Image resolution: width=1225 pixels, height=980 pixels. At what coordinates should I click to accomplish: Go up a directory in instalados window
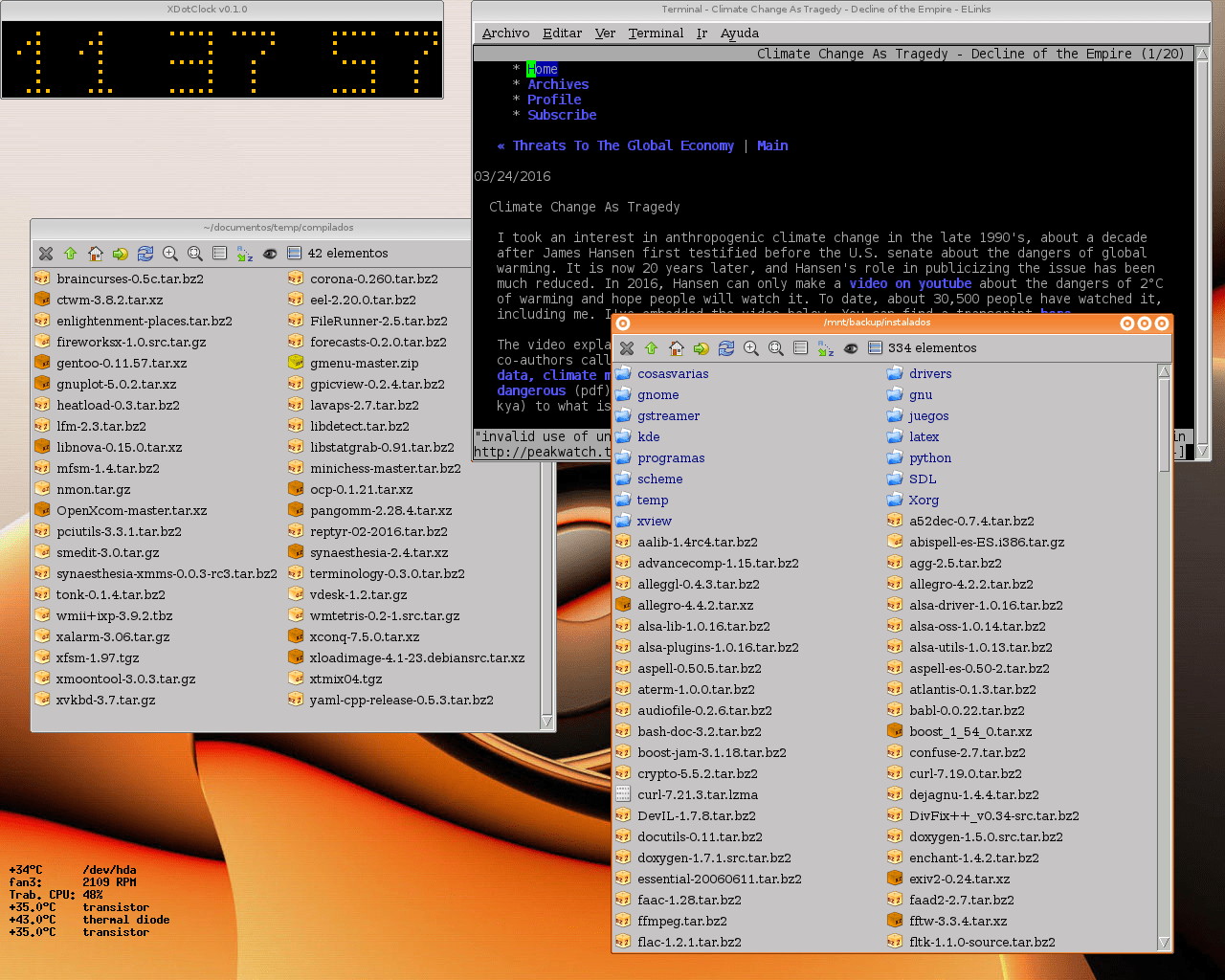pyautogui.click(x=651, y=348)
